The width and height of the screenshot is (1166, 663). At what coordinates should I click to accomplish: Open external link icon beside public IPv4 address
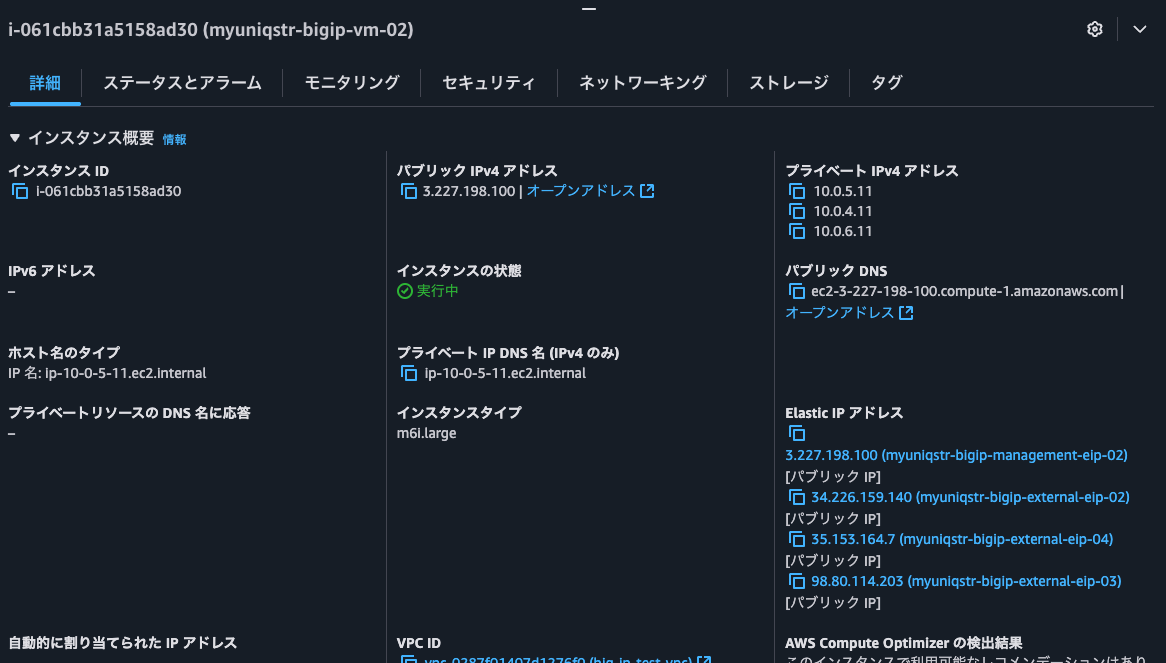click(x=647, y=191)
